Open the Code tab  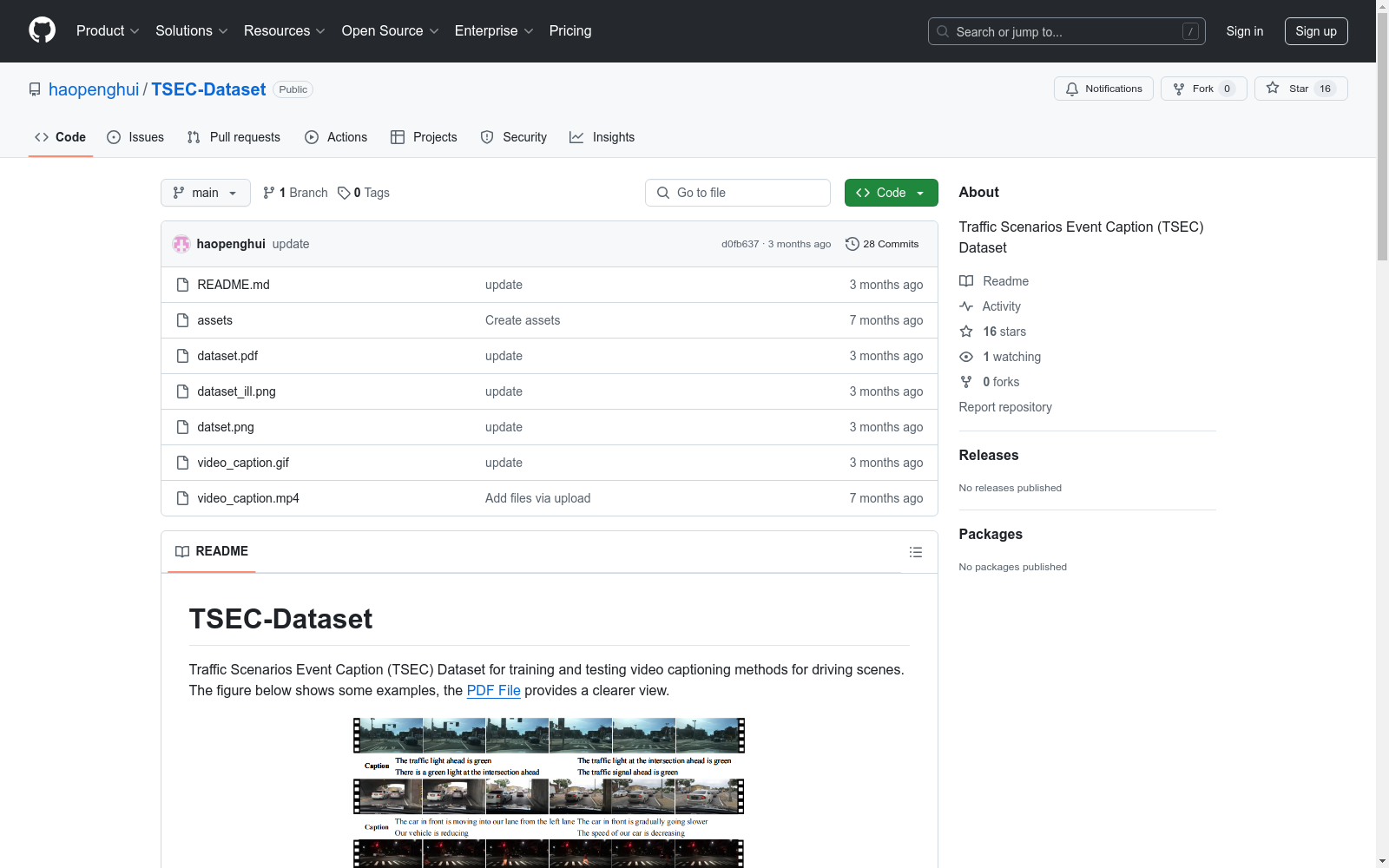[61, 137]
